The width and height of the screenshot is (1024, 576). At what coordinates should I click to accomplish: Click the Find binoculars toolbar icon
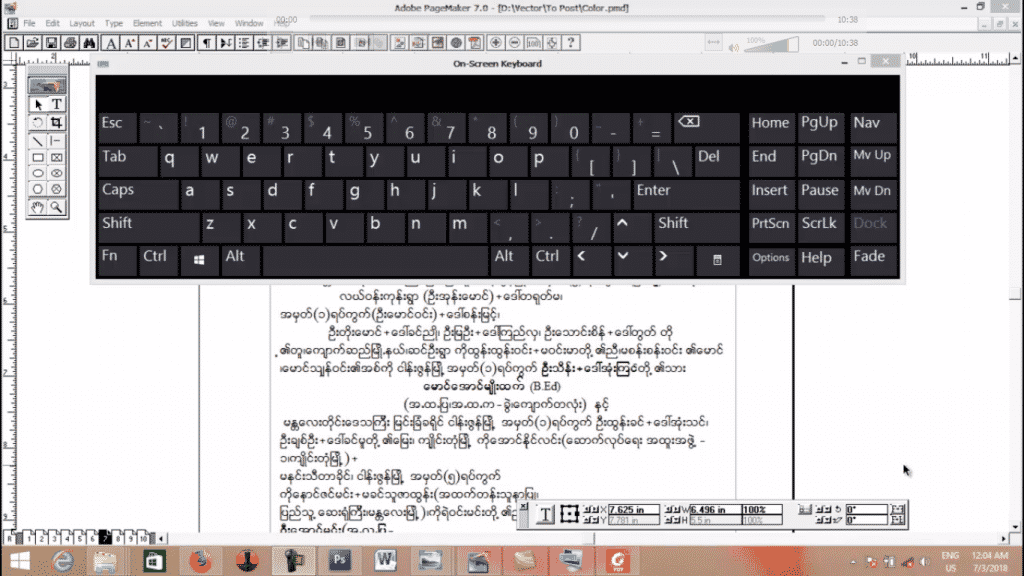pos(89,43)
